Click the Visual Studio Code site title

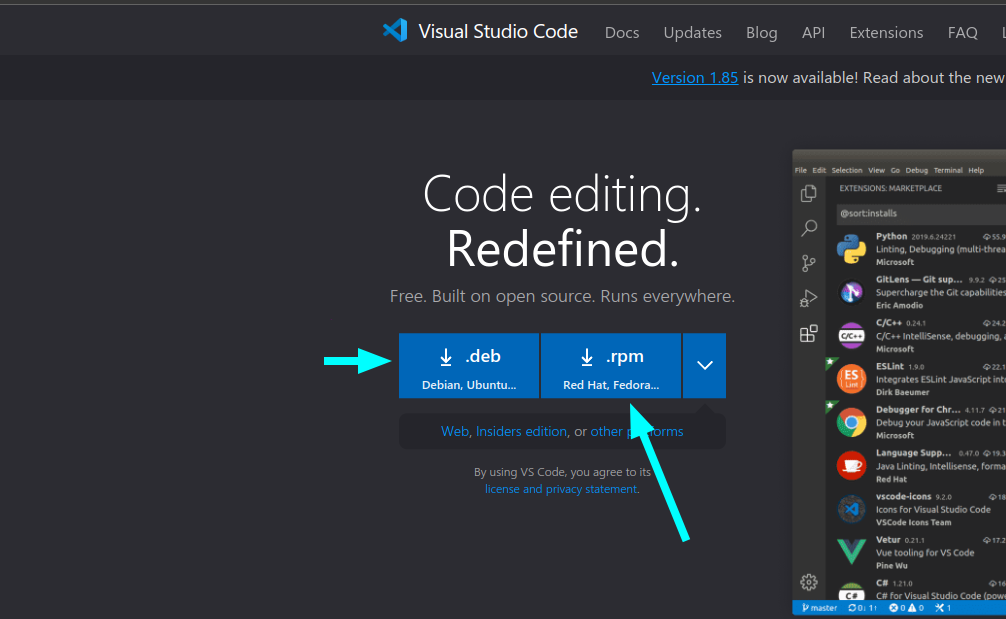click(498, 31)
